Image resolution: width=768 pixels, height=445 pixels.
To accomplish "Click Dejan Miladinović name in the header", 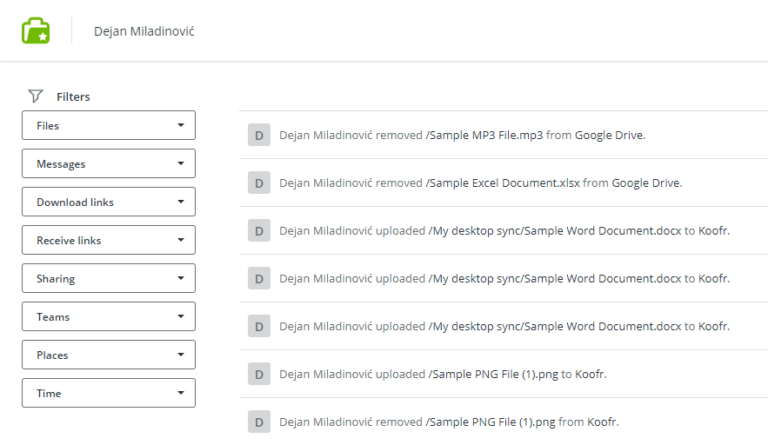I will [144, 31].
